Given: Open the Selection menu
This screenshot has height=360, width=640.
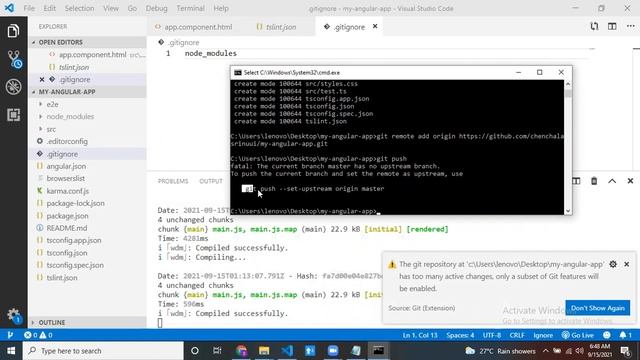Looking at the screenshot, I should coord(79,8).
